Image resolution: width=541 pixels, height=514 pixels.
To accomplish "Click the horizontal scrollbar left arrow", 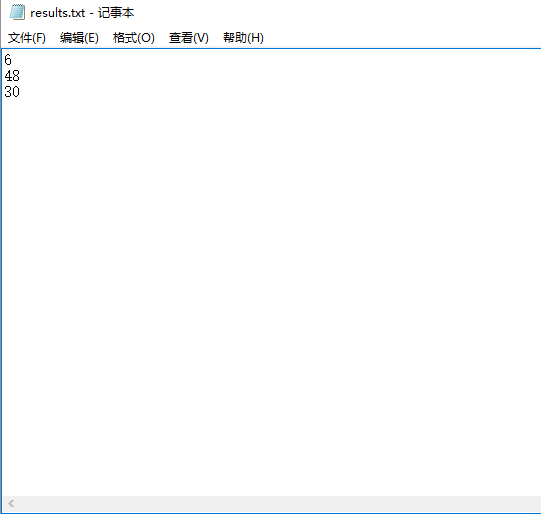I will [x=11, y=503].
